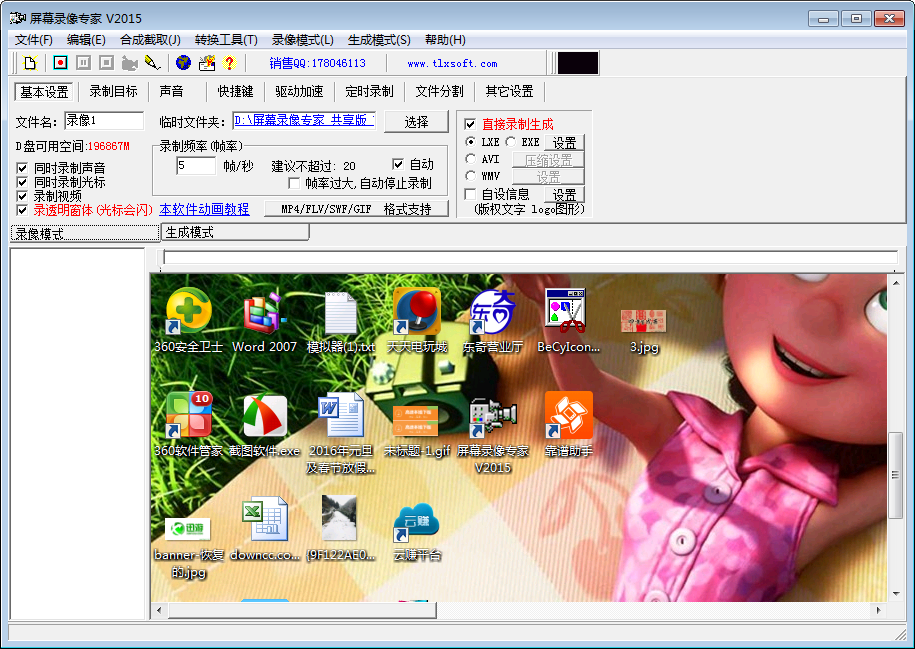Click the 设置 button next to LXE
The height and width of the screenshot is (649, 915).
pos(564,141)
